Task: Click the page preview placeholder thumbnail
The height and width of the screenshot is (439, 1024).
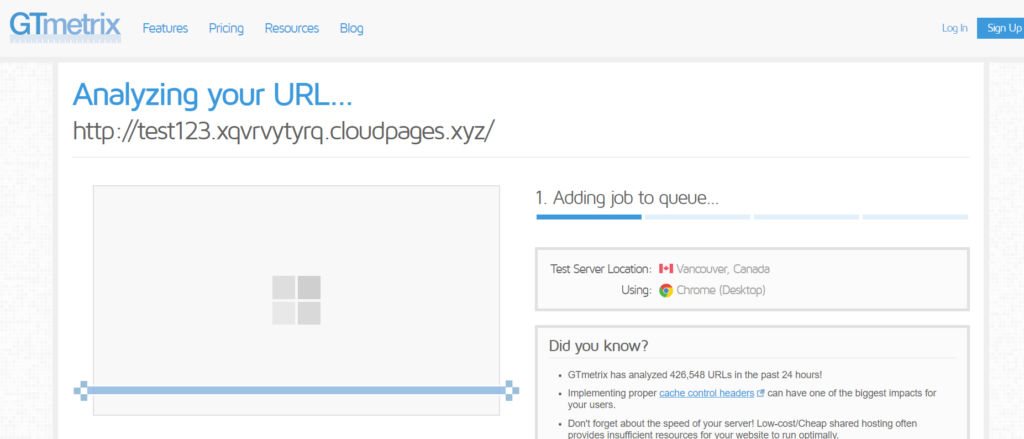Action: pos(296,300)
